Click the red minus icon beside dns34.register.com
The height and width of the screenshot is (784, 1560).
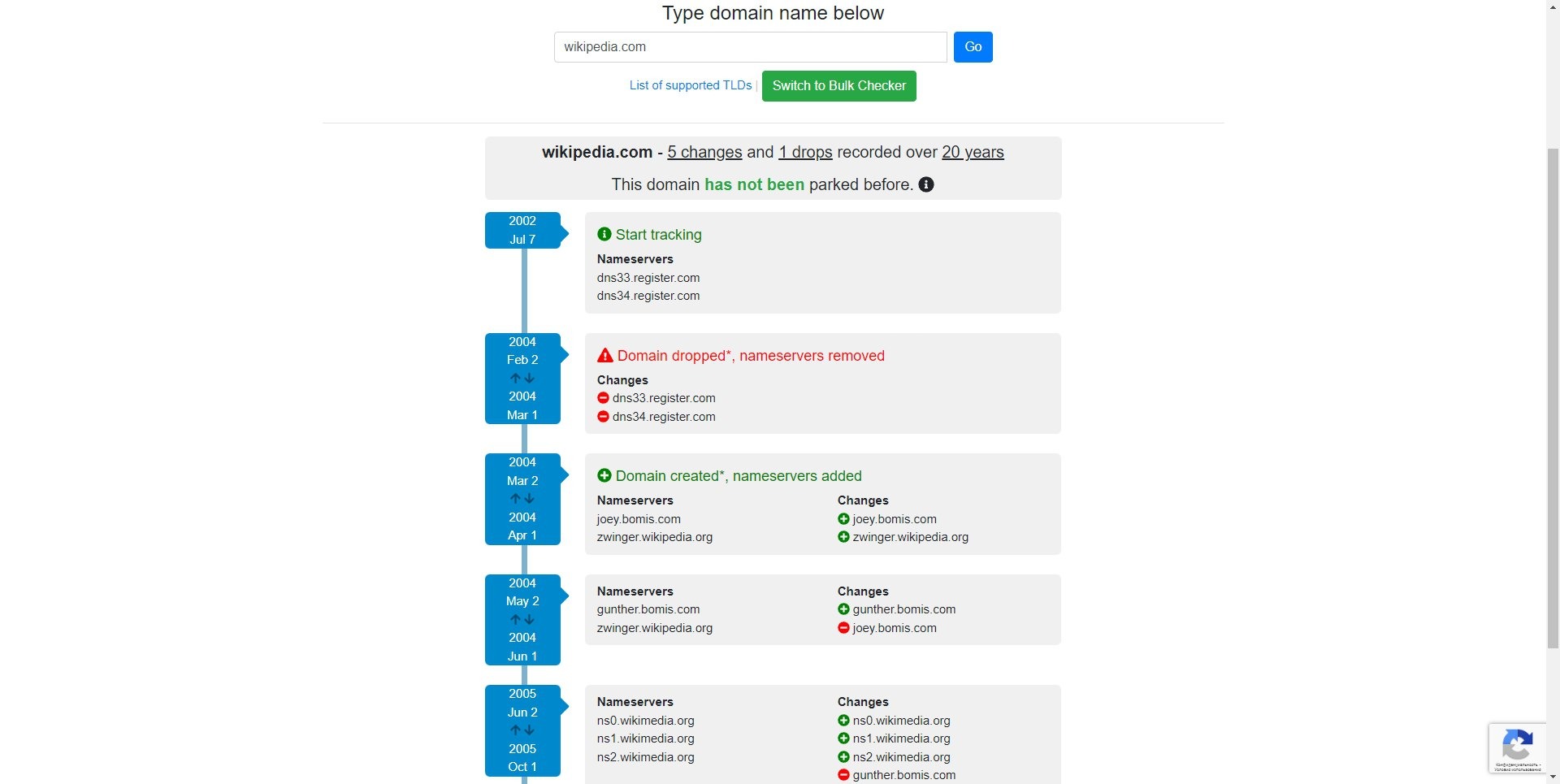pyautogui.click(x=603, y=417)
